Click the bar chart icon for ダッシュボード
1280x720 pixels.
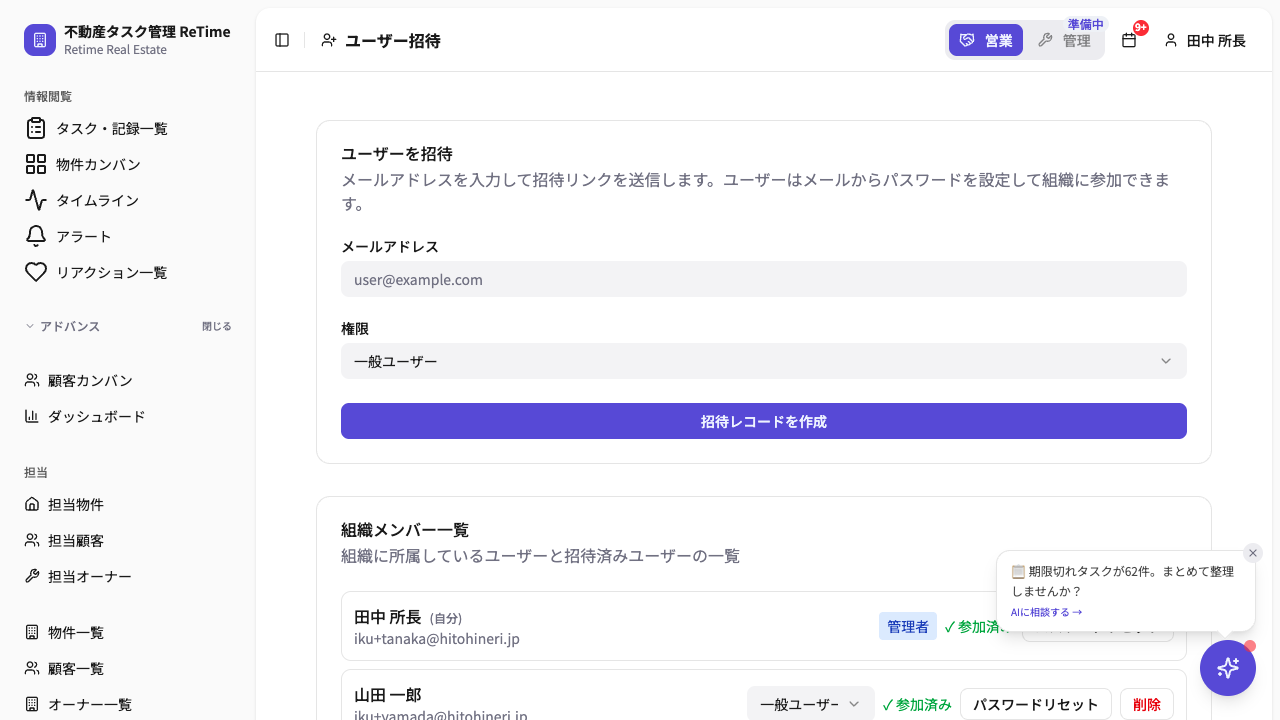coord(32,416)
